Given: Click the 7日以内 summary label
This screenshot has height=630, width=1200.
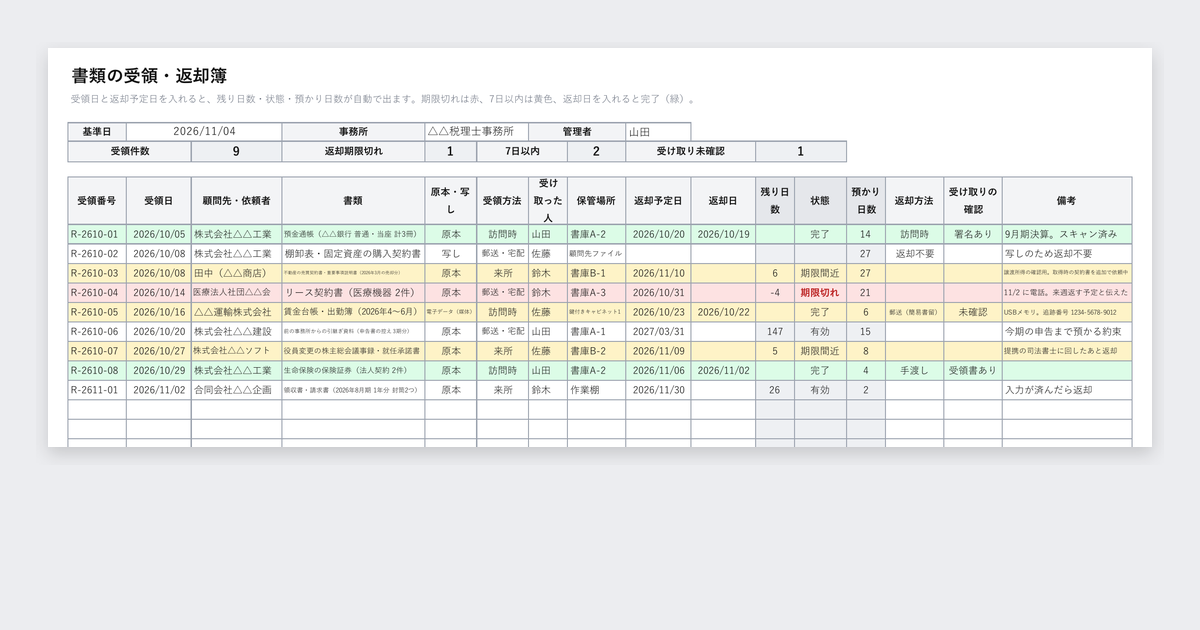Looking at the screenshot, I should [522, 152].
